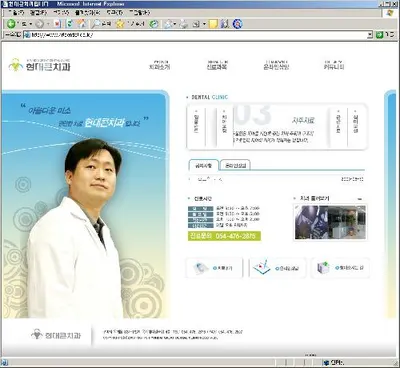
Task: Click the Edit page toolbar icon
Action: (196, 24)
